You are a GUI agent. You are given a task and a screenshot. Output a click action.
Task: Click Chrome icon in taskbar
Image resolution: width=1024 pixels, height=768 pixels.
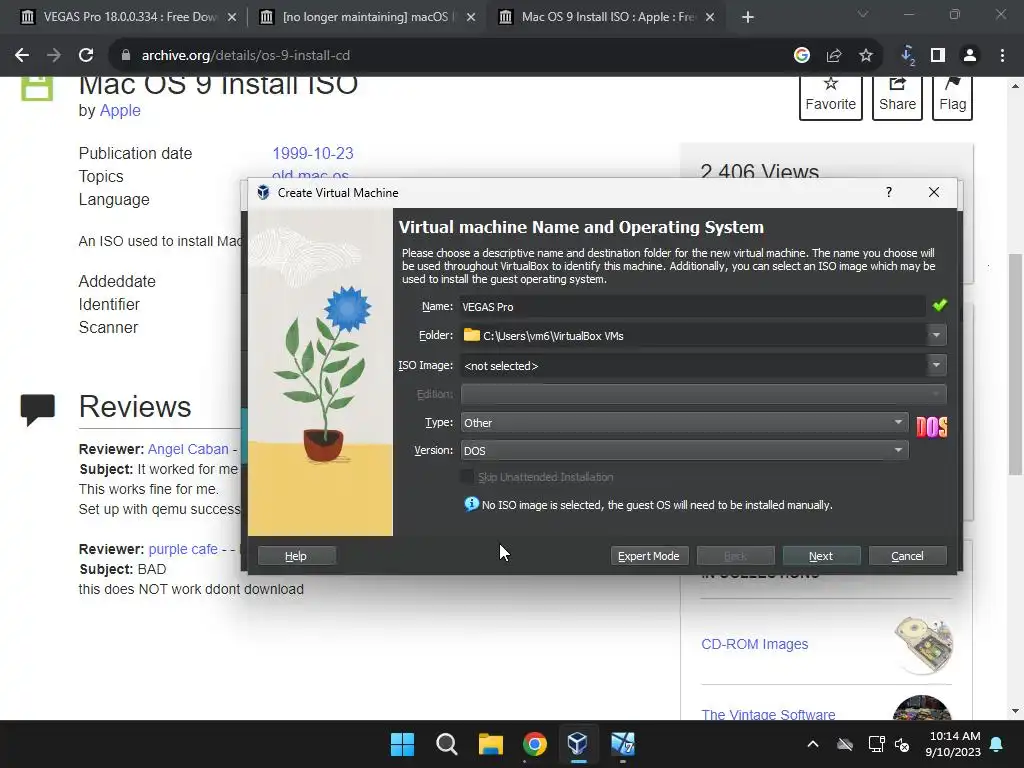point(534,744)
